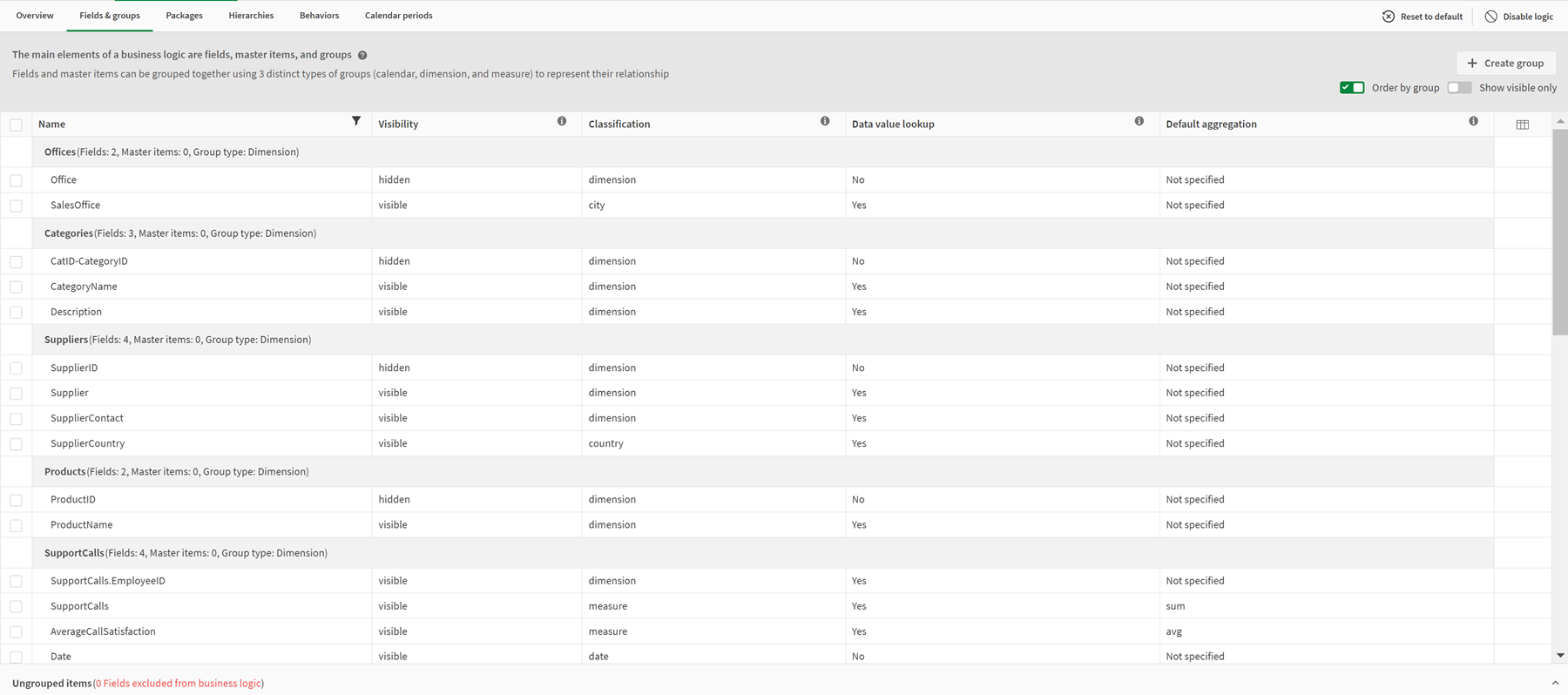Click the SupplierContact field name
Screen dimensions: 1568x695
(x=87, y=418)
